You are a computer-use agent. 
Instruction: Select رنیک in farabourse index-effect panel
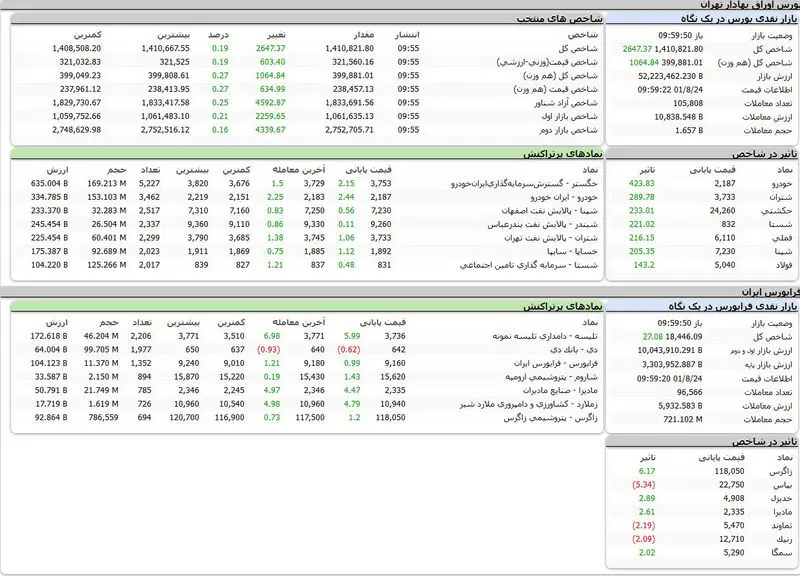784,539
